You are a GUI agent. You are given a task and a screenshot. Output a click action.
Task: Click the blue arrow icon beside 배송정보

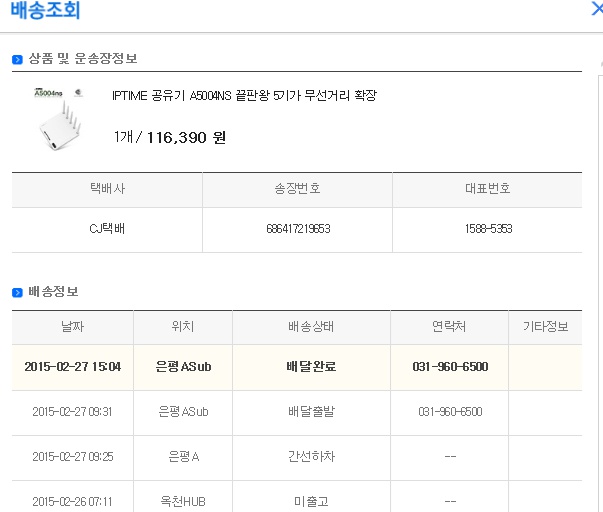click(17, 292)
